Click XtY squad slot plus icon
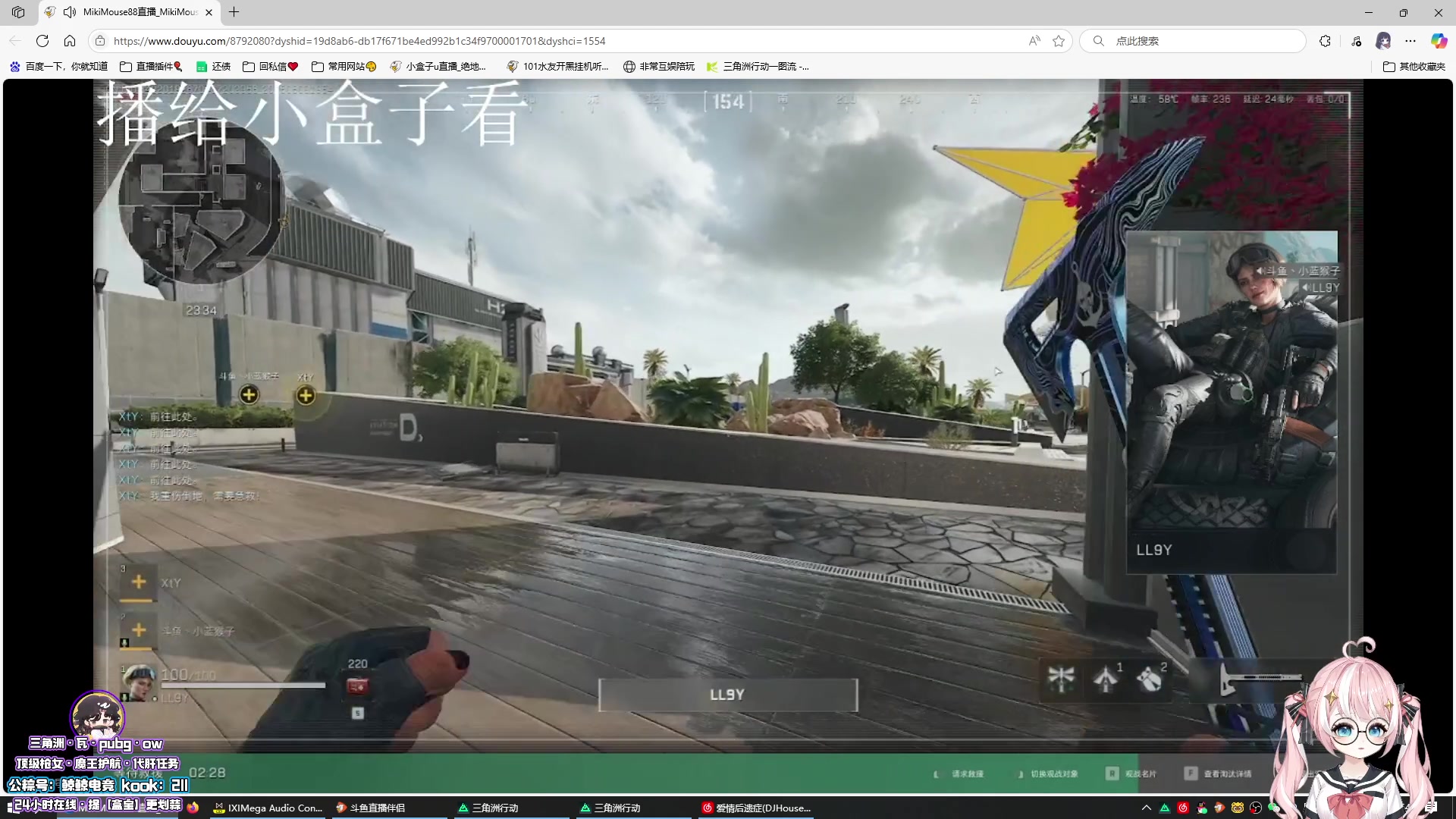 139,582
